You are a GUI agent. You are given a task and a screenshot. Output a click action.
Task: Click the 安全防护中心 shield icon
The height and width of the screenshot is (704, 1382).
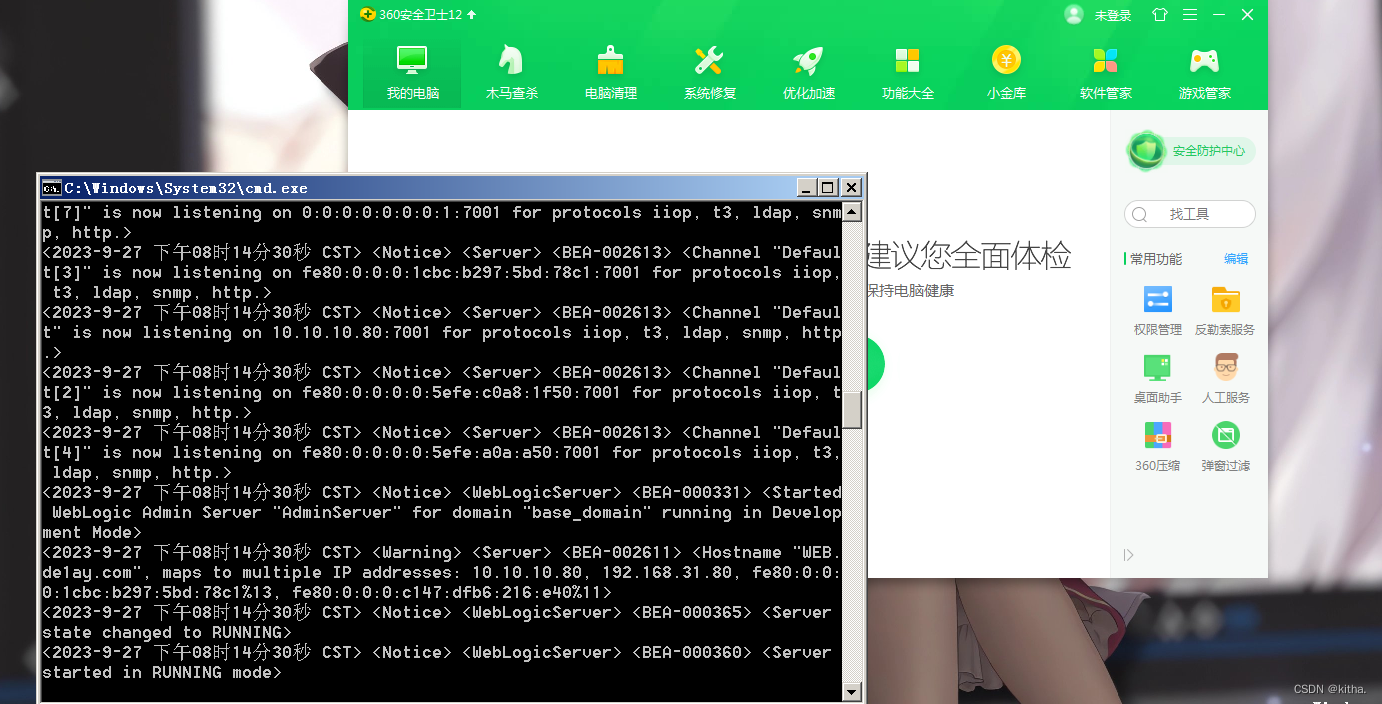point(1146,151)
